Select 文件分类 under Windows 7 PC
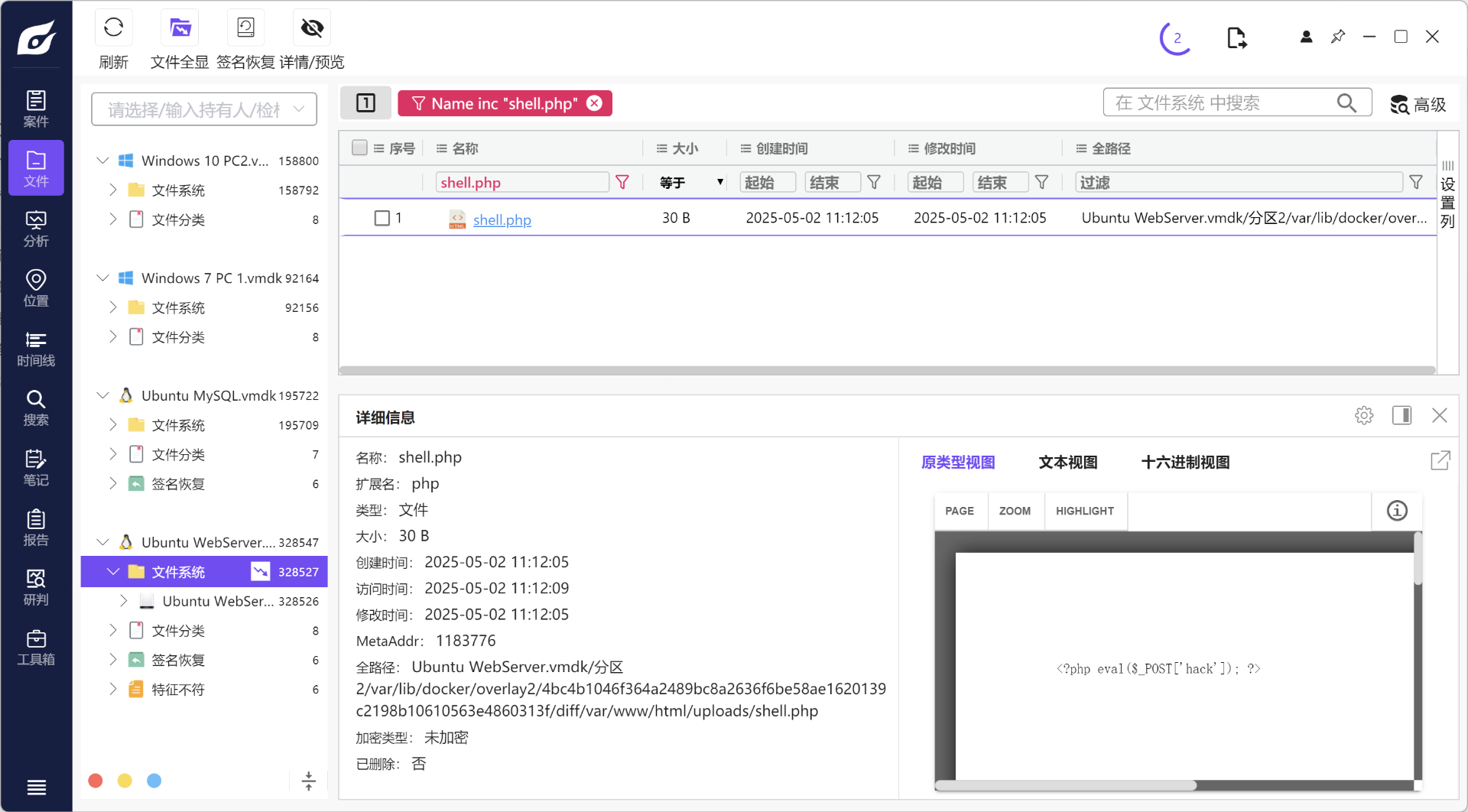 click(x=177, y=337)
